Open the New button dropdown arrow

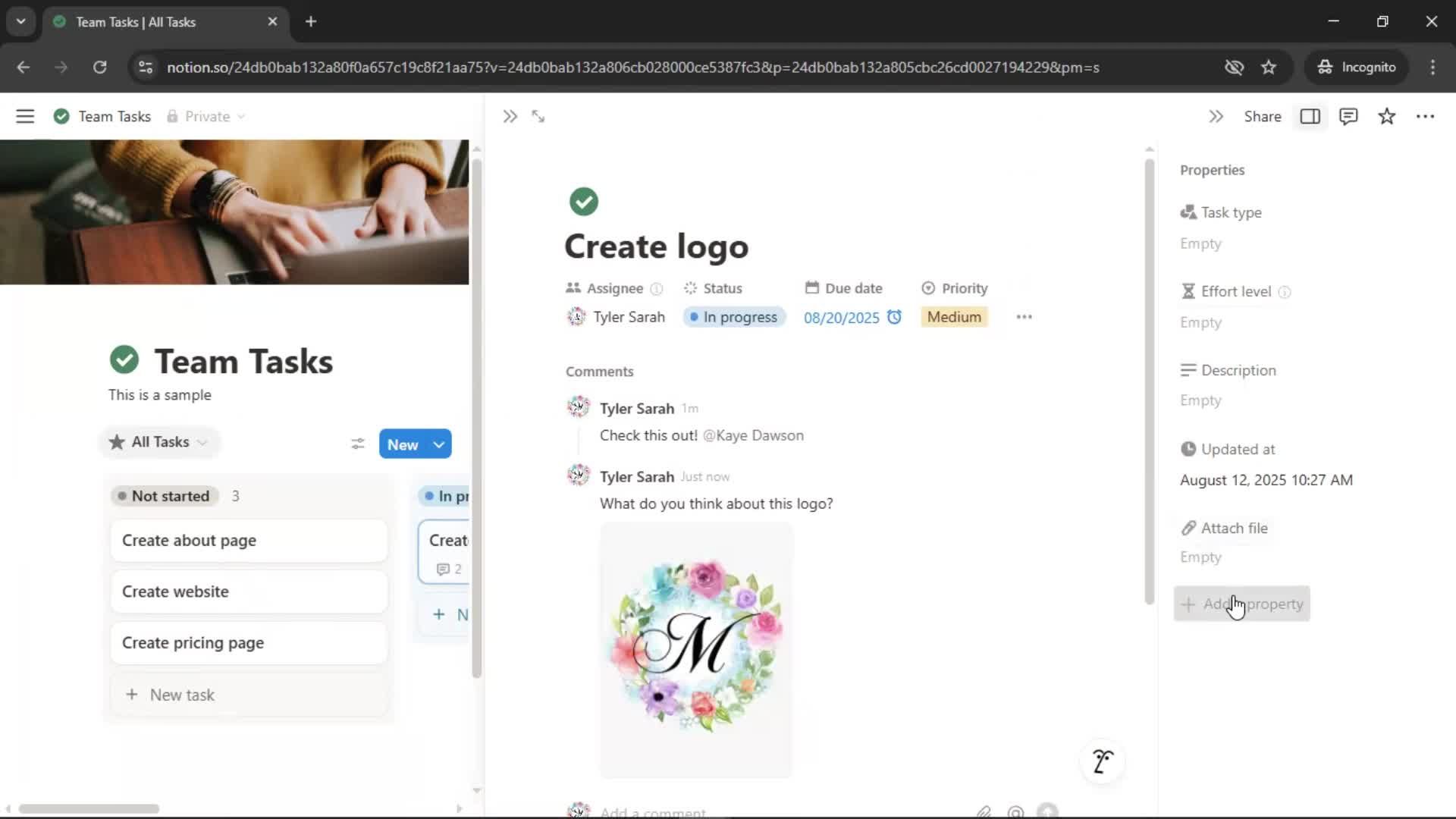439,444
